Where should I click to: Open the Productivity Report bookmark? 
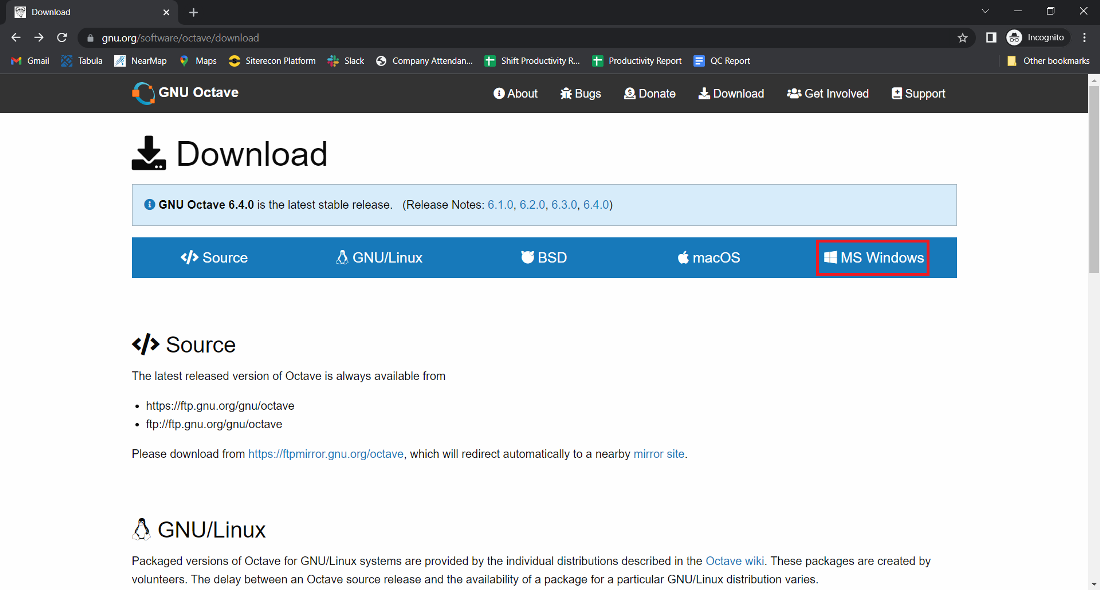pos(637,61)
